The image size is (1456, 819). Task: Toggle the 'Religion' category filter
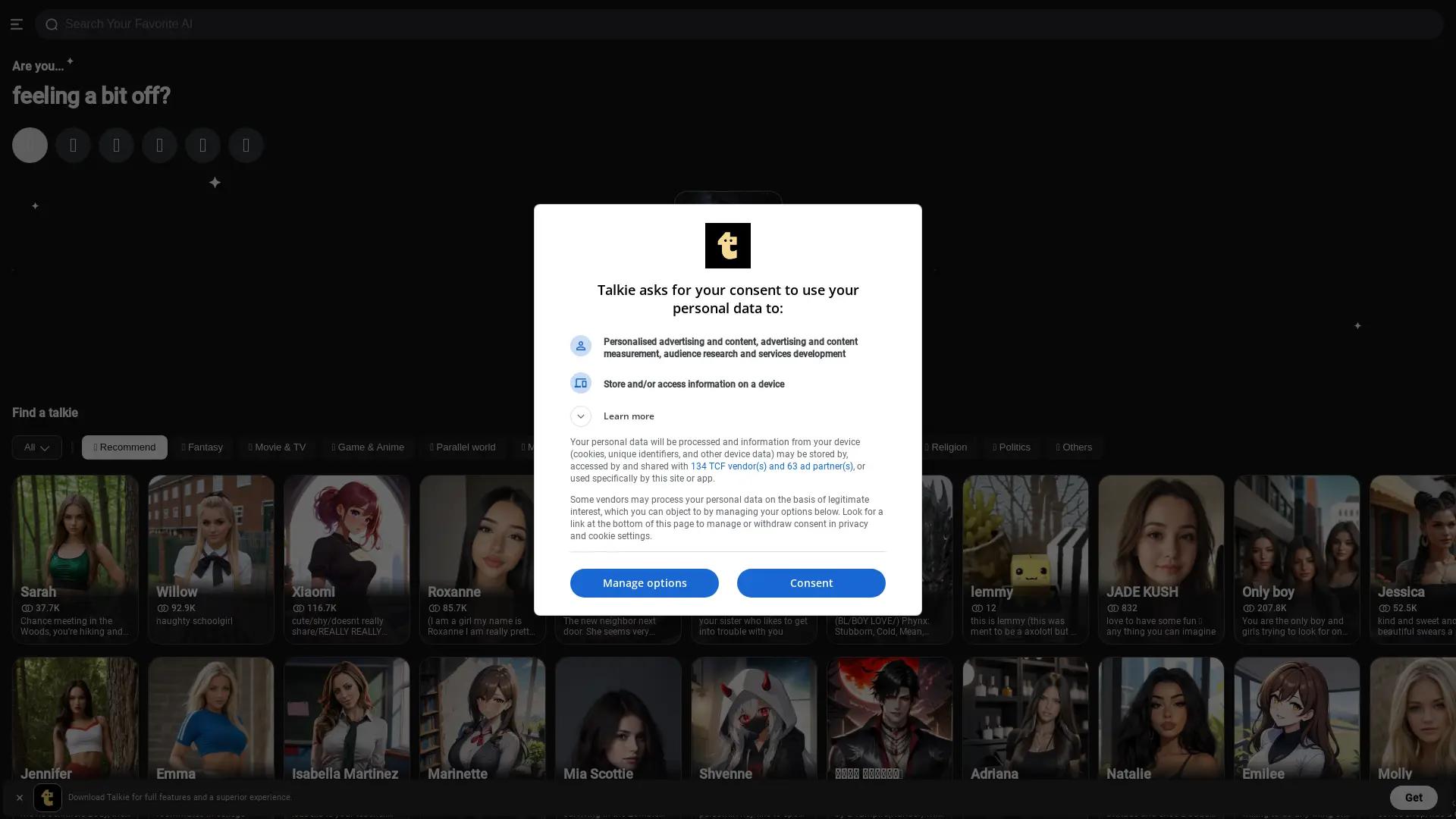tap(946, 447)
